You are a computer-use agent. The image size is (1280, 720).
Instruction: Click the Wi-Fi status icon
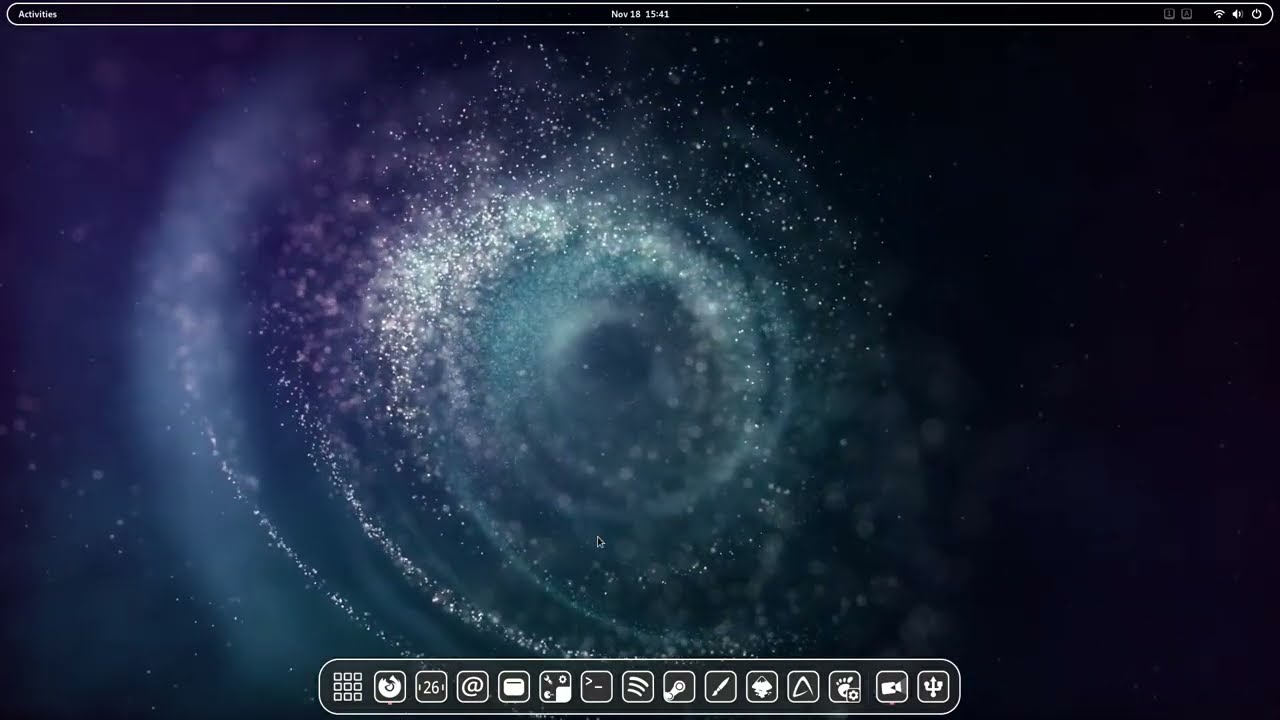1219,14
